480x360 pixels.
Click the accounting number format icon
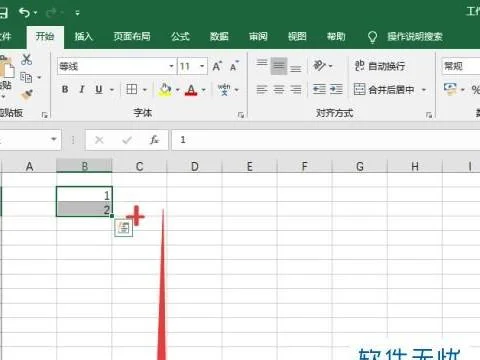pyautogui.click(x=450, y=89)
